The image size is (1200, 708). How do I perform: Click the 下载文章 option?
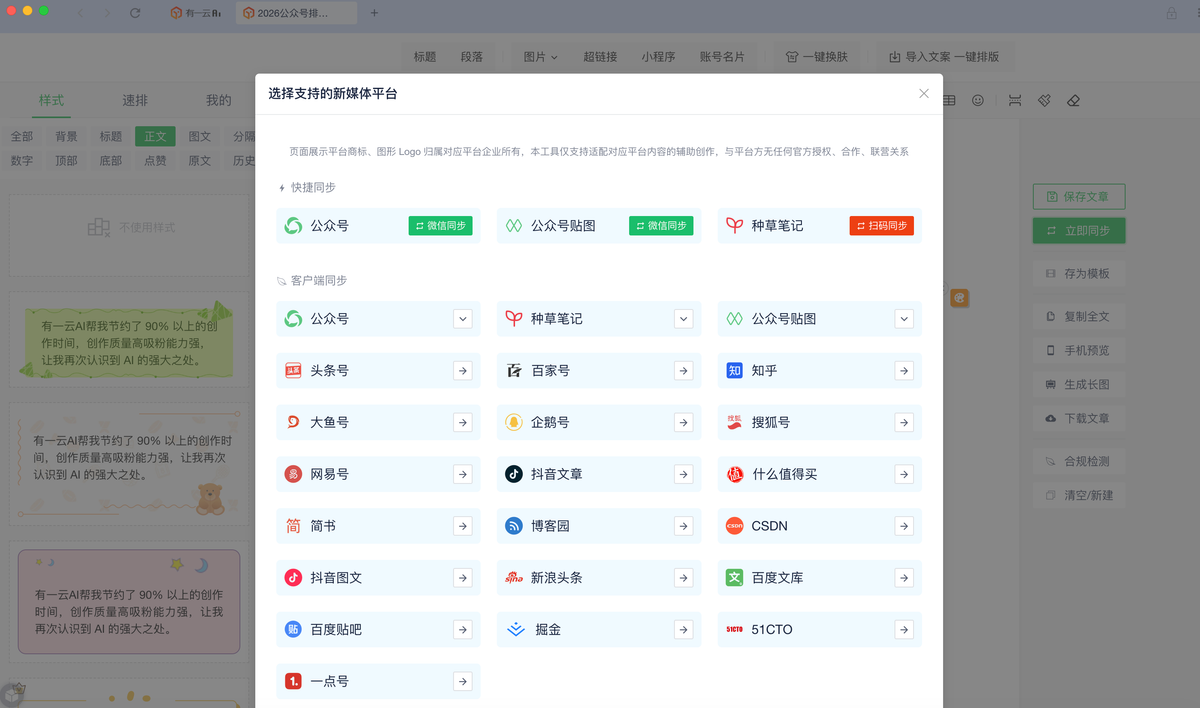pyautogui.click(x=1078, y=418)
